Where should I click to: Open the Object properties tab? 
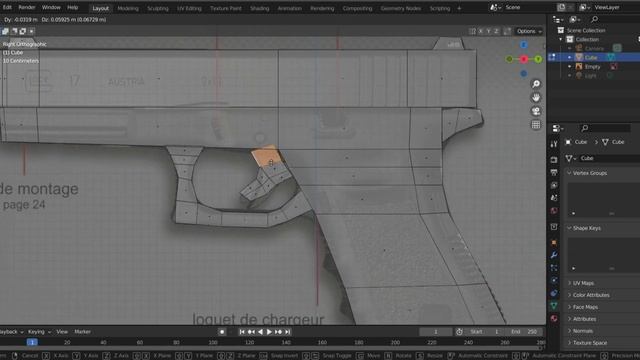pyautogui.click(x=554, y=242)
